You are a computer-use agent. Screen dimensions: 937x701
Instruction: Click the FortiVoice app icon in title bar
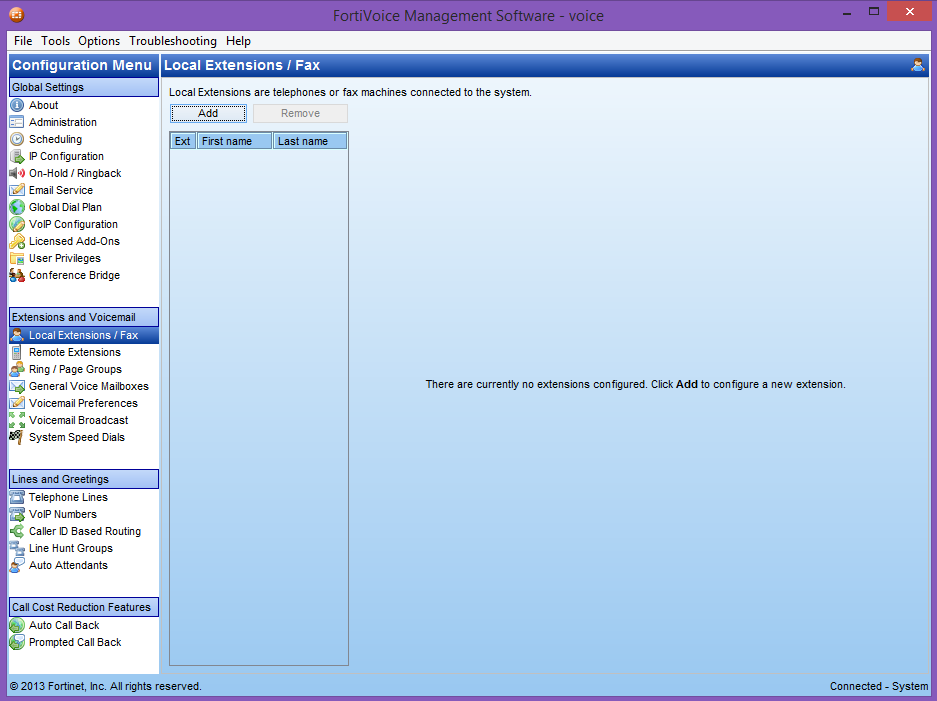click(17, 14)
